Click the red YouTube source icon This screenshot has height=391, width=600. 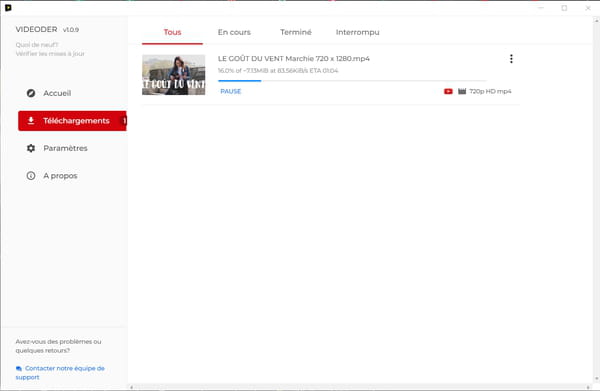pyautogui.click(x=448, y=91)
